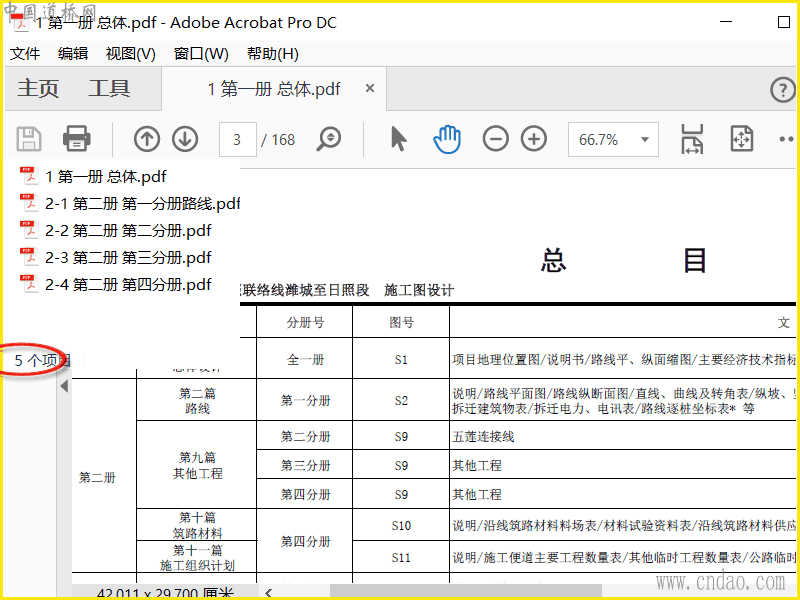
Task: Switch to the 主页 tab
Action: pos(38,88)
